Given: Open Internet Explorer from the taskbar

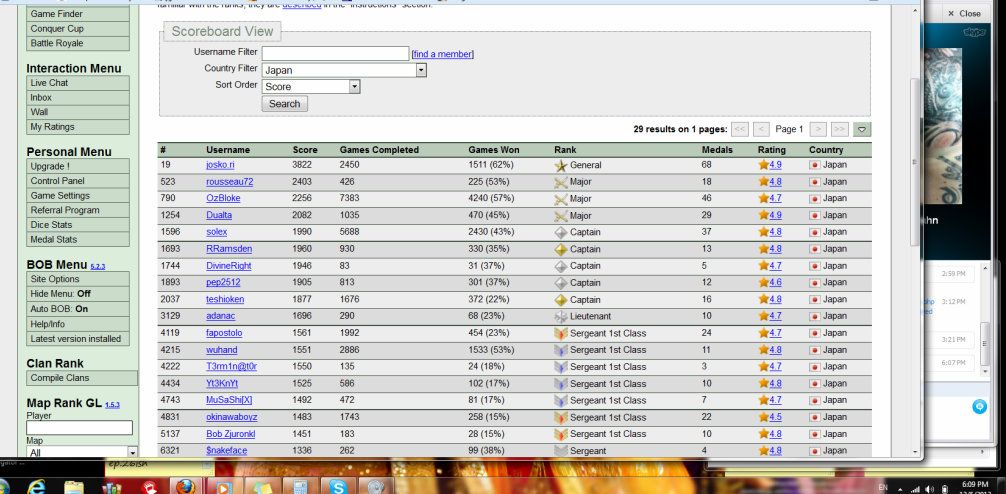Looking at the screenshot, I should (38, 486).
